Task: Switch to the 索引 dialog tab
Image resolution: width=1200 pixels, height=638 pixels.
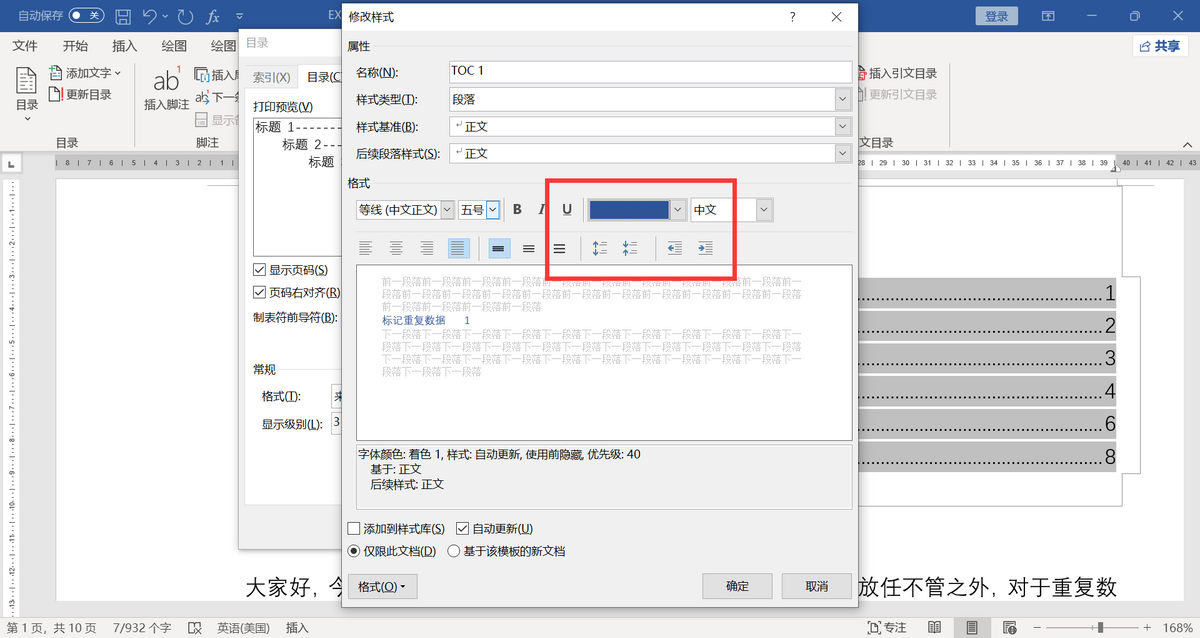Action: pos(270,77)
